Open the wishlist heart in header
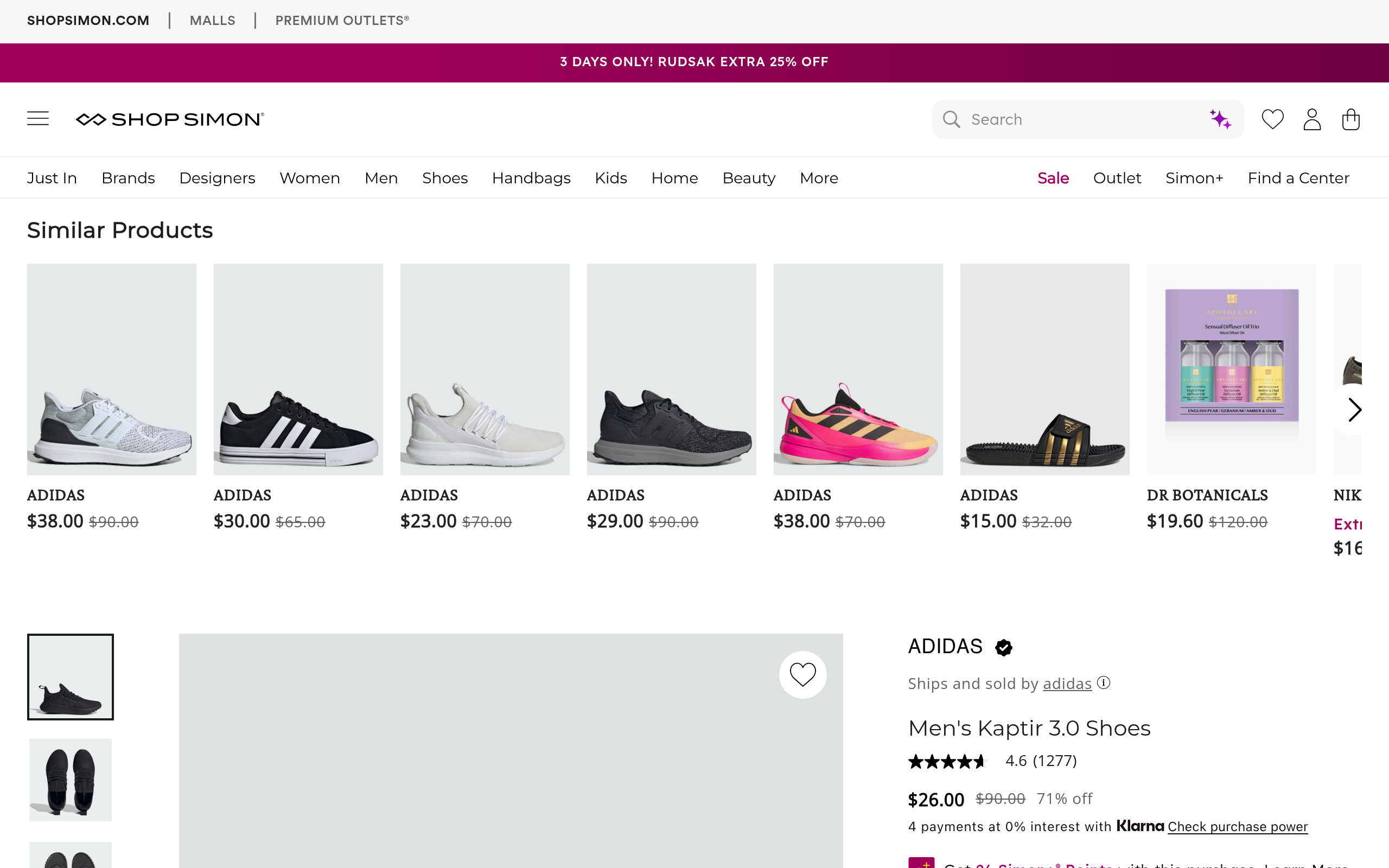 tap(1272, 119)
